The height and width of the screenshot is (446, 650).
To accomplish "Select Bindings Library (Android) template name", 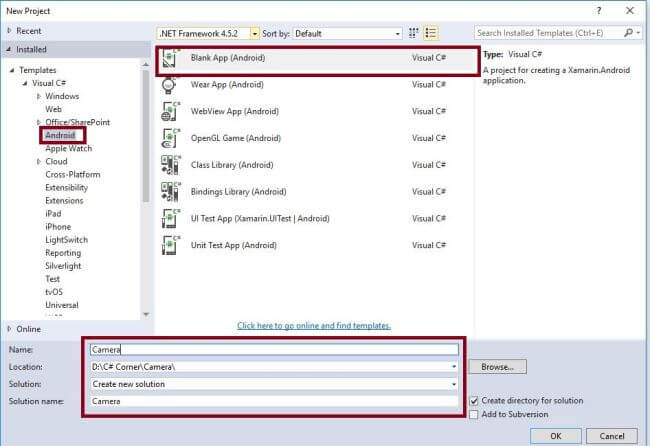I will 239,192.
